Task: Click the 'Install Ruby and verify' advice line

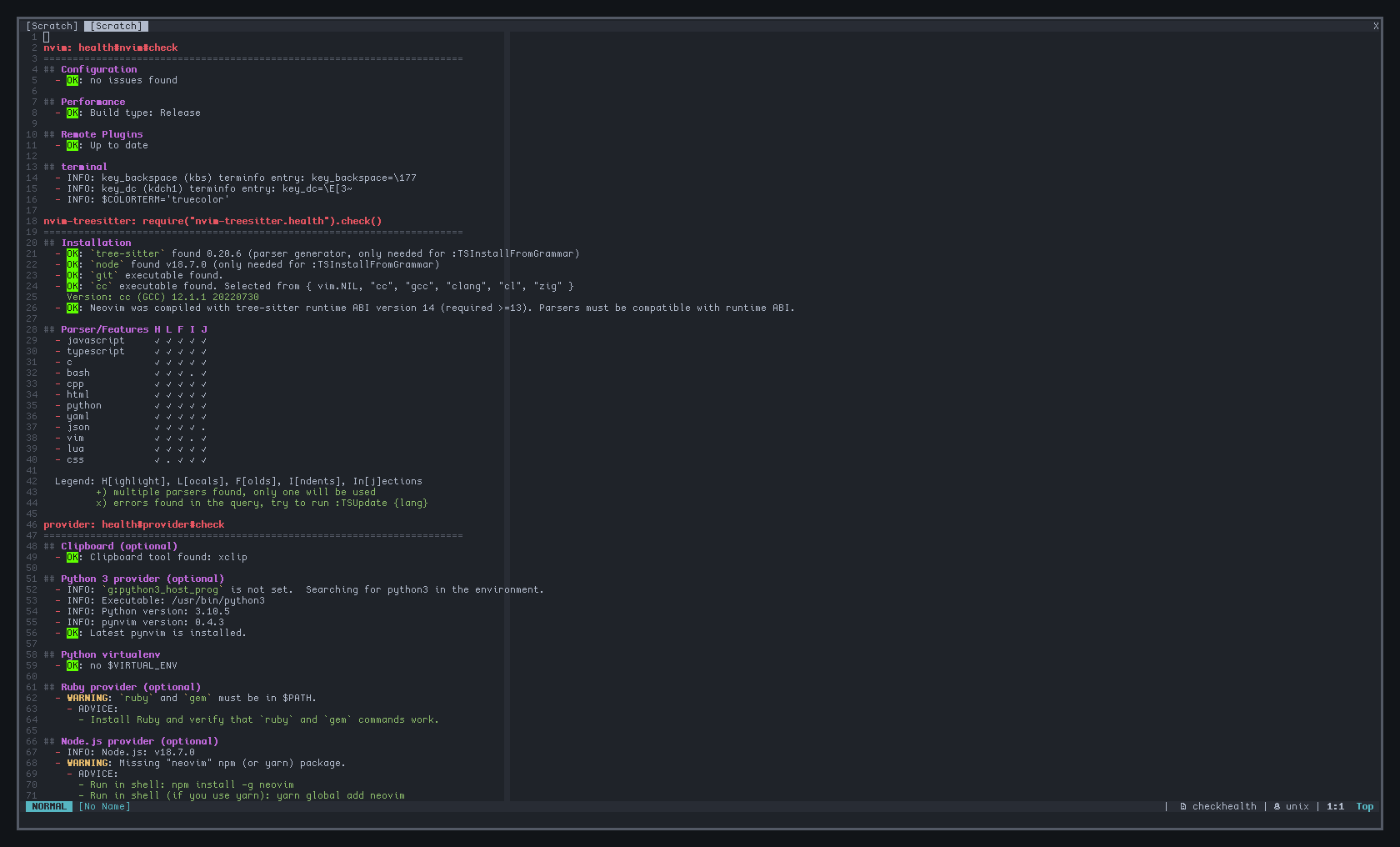Action: 258,719
